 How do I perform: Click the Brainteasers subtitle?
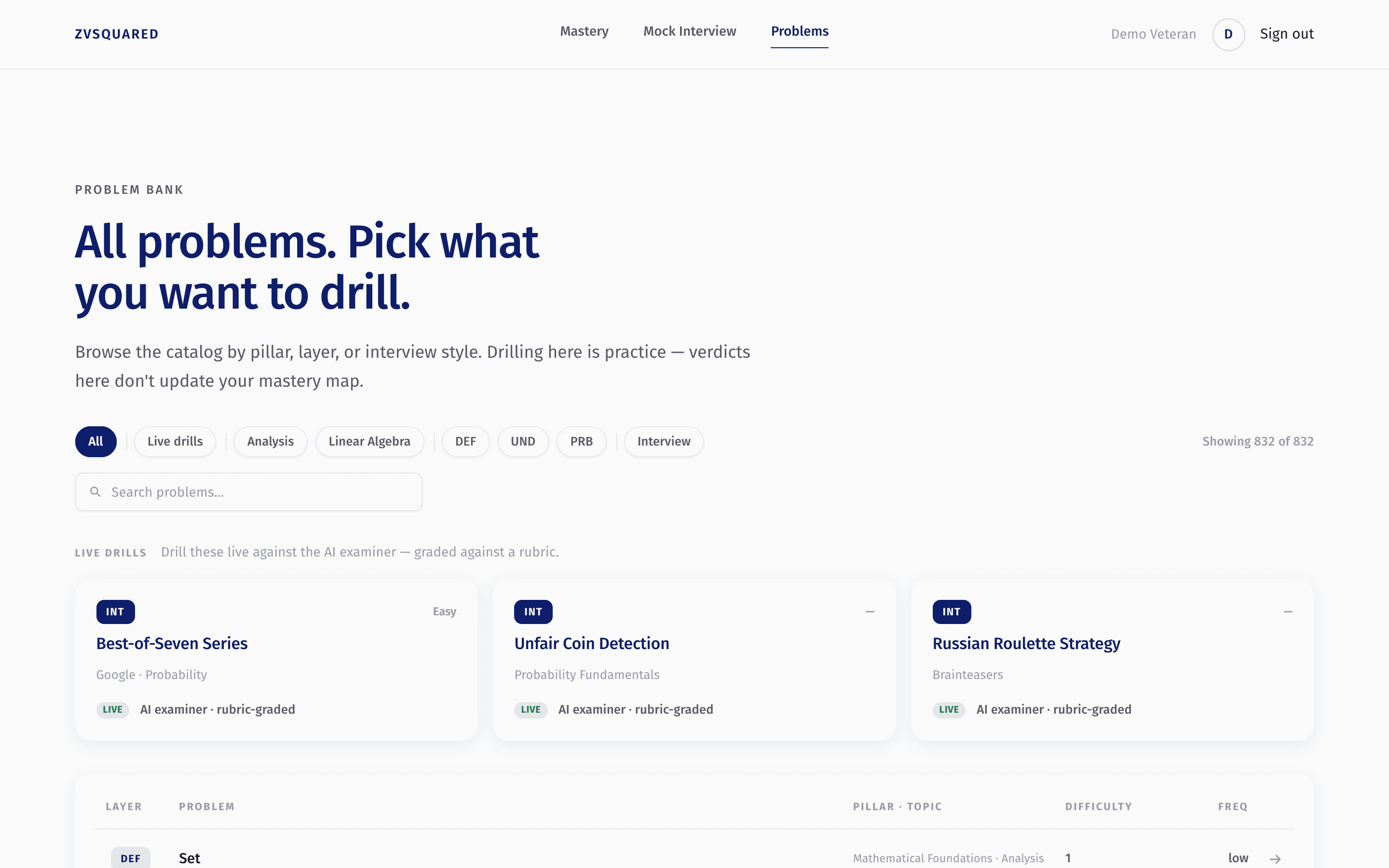[x=967, y=675]
